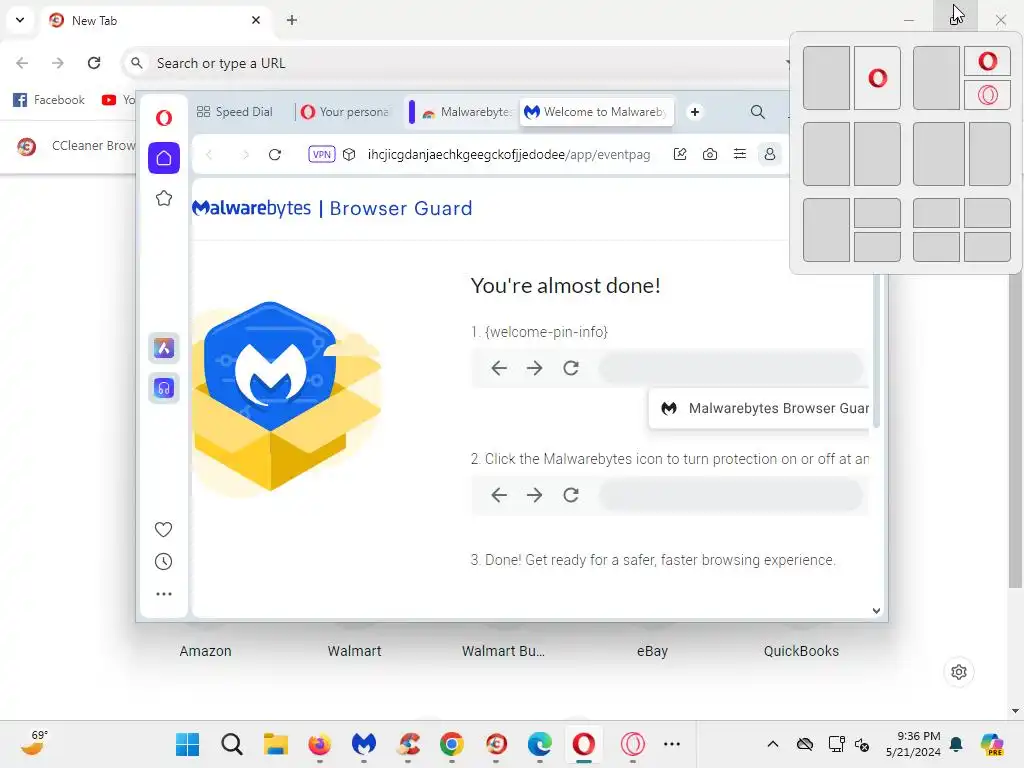Open the YouTube bookmark in CCleaner Browser
The height and width of the screenshot is (768, 1024).
118,100
